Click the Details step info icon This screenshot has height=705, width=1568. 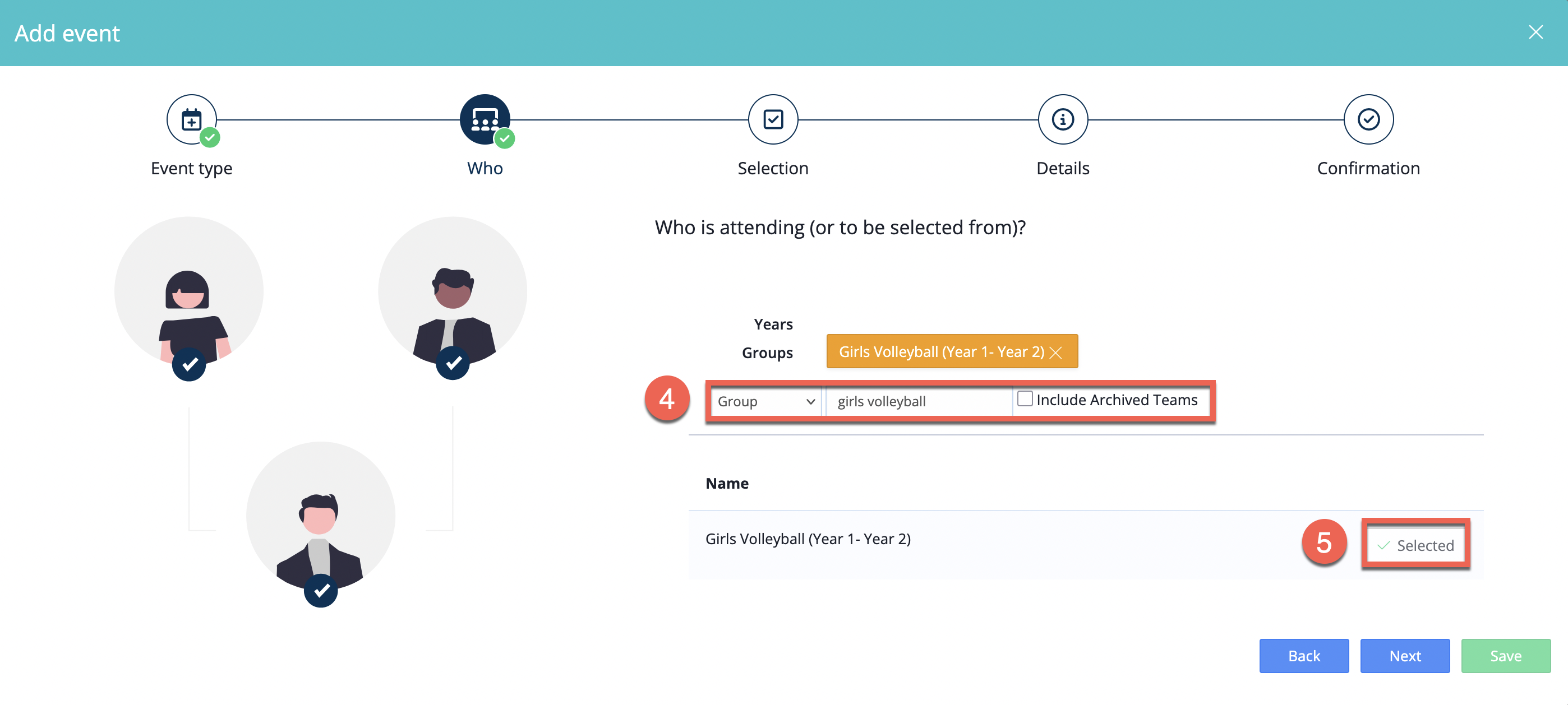pos(1063,119)
